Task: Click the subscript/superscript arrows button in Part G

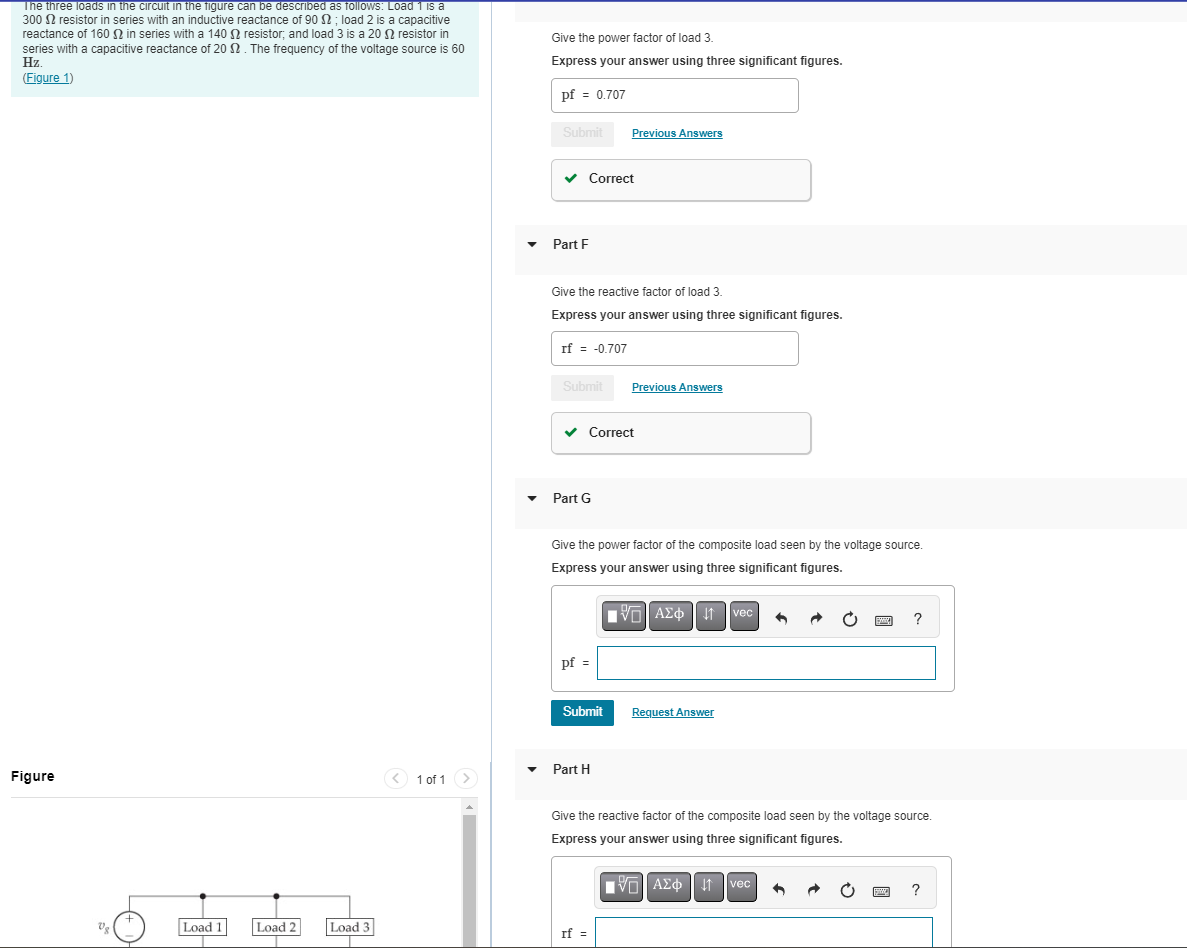Action: pyautogui.click(x=709, y=615)
